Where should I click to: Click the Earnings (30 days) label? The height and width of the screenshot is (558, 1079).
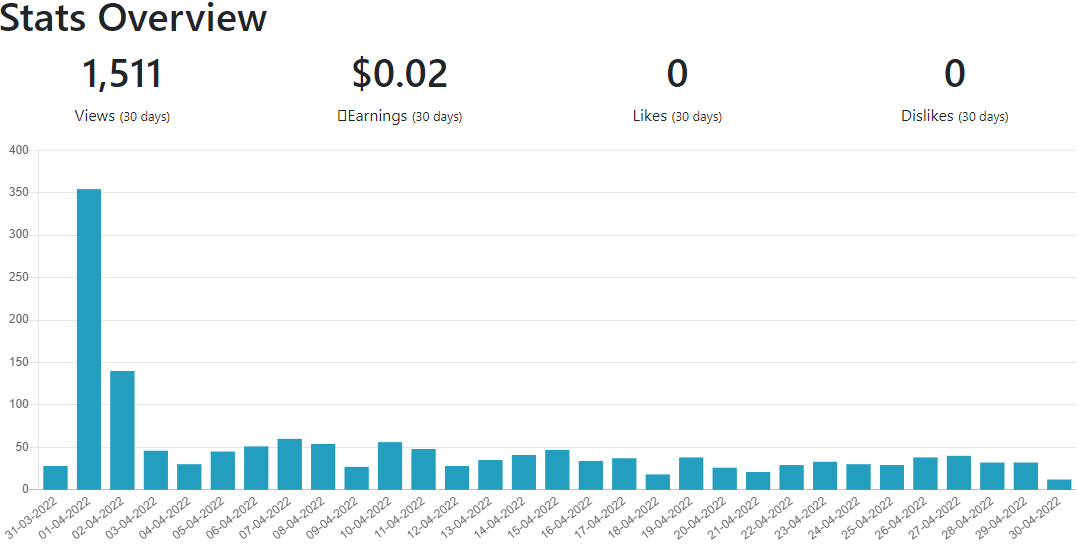(400, 116)
